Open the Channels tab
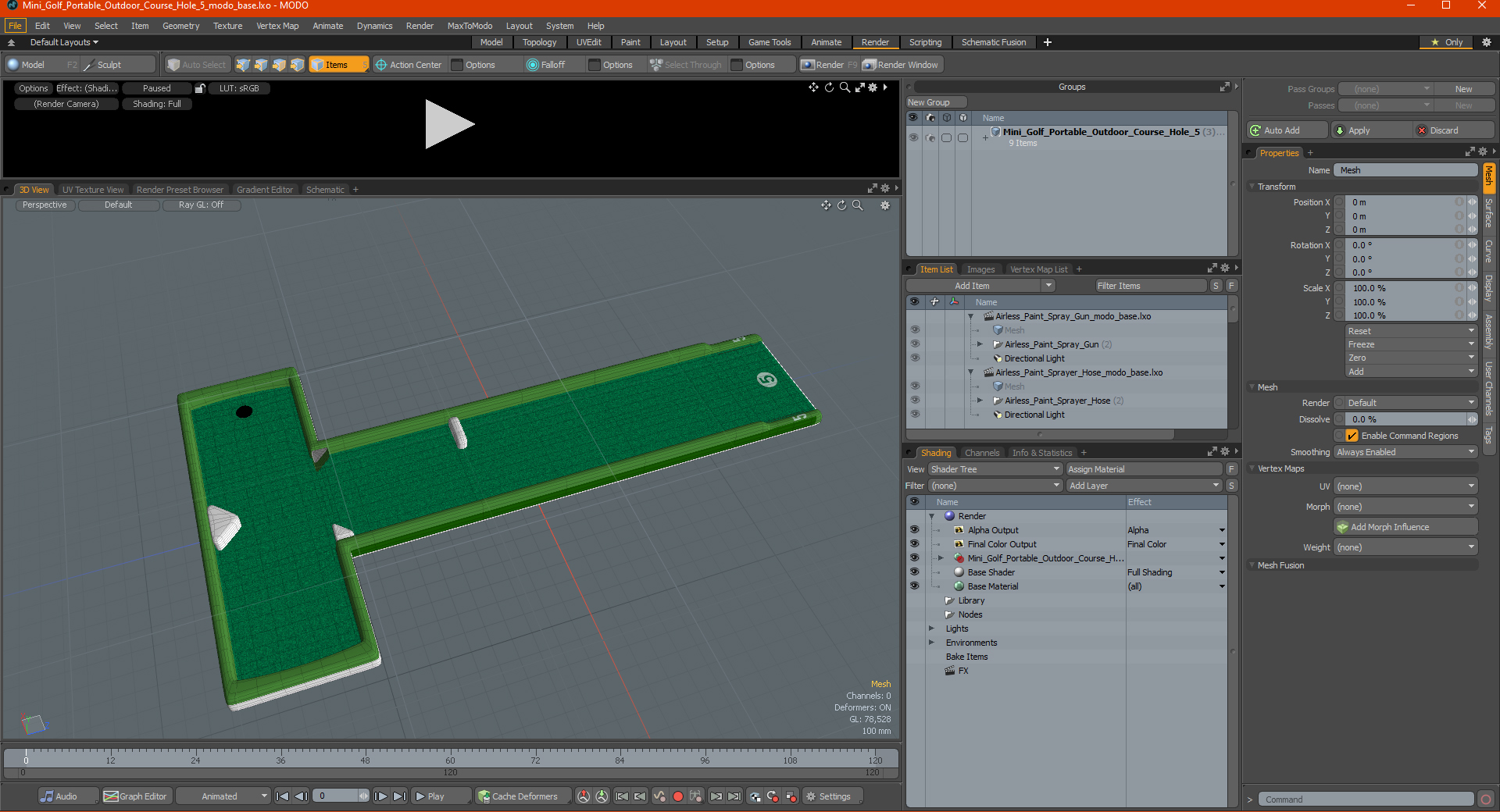 pos(981,453)
